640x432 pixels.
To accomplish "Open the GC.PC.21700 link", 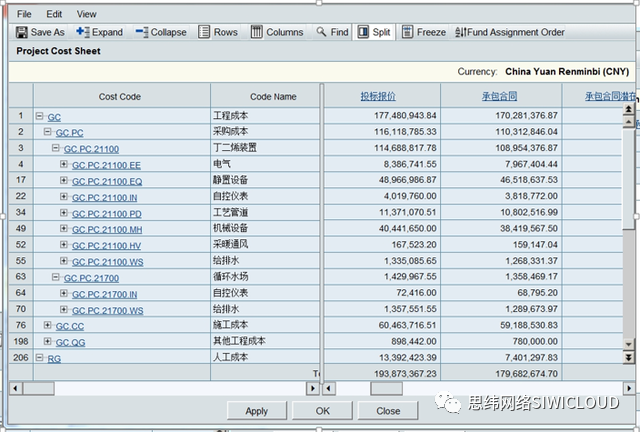I will (91, 278).
